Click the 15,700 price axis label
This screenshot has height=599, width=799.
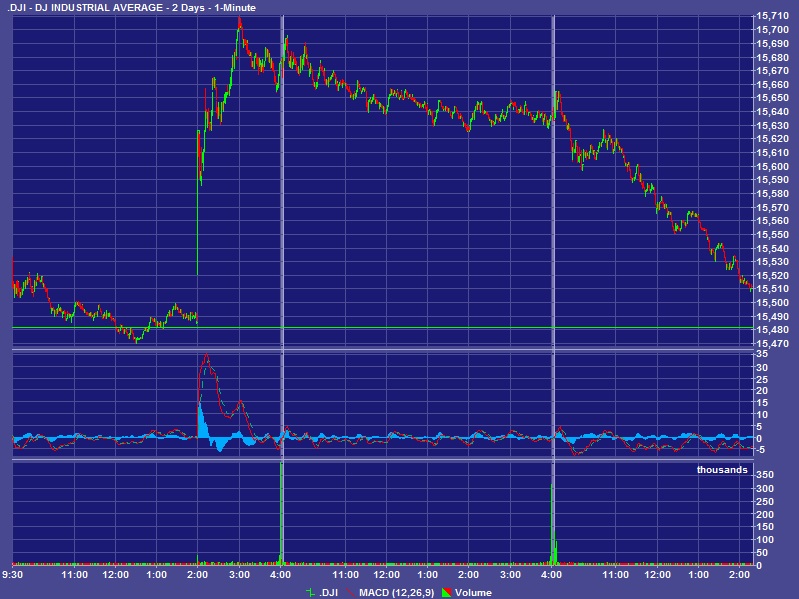click(771, 30)
